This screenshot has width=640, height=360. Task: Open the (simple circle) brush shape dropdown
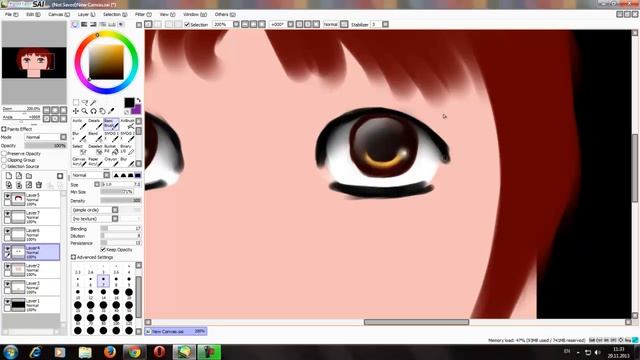pyautogui.click(x=95, y=210)
